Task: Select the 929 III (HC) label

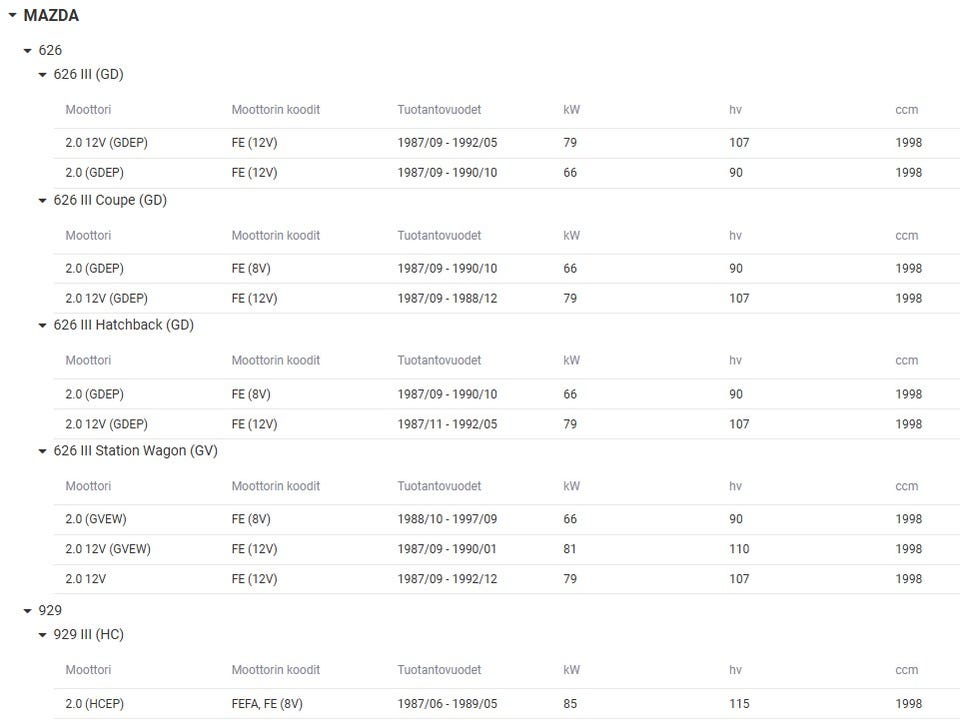Action: point(88,635)
